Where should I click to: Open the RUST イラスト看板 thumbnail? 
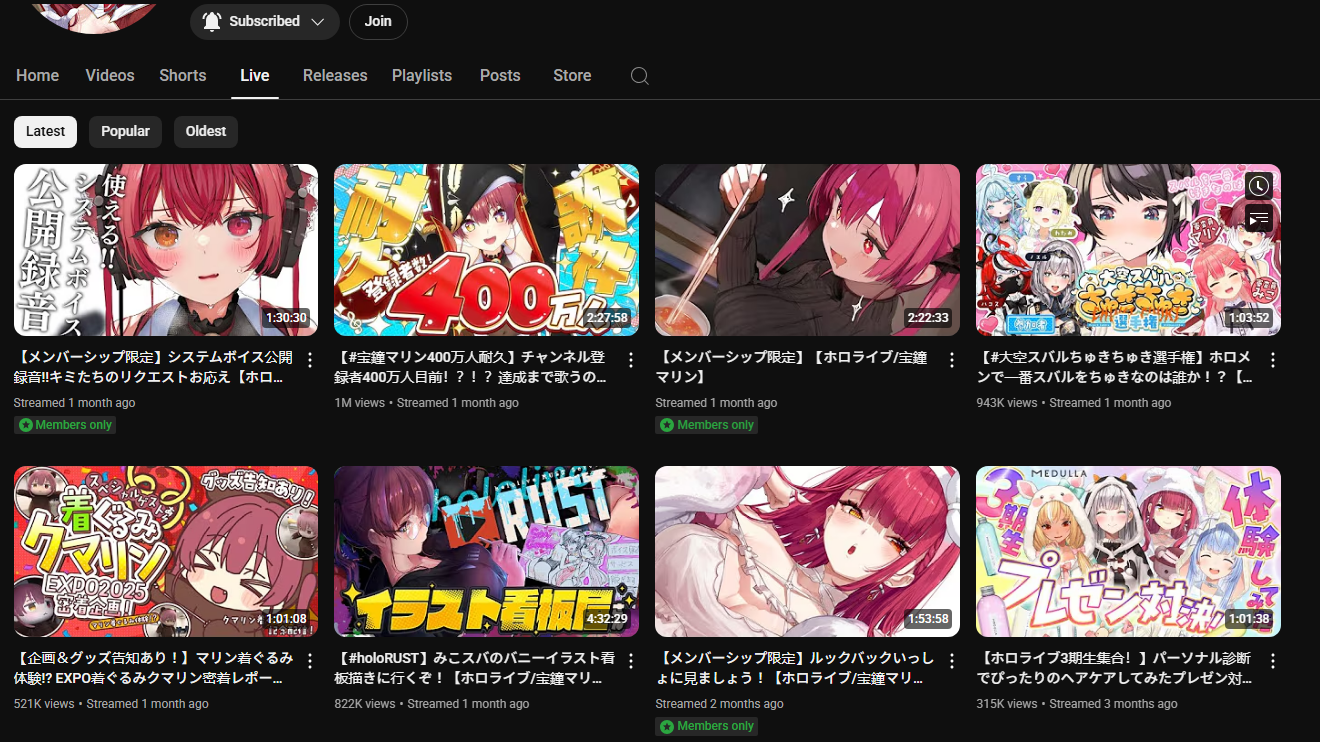[x=486, y=551]
